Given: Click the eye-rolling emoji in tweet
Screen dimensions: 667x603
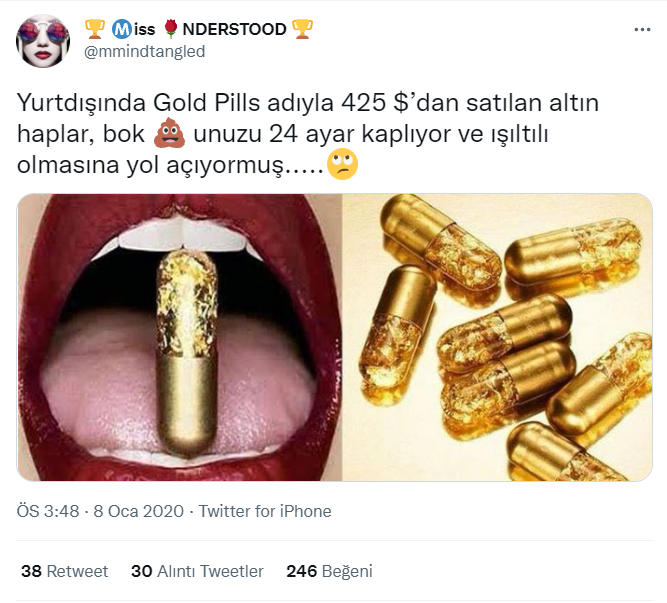Looking at the screenshot, I should (342, 165).
